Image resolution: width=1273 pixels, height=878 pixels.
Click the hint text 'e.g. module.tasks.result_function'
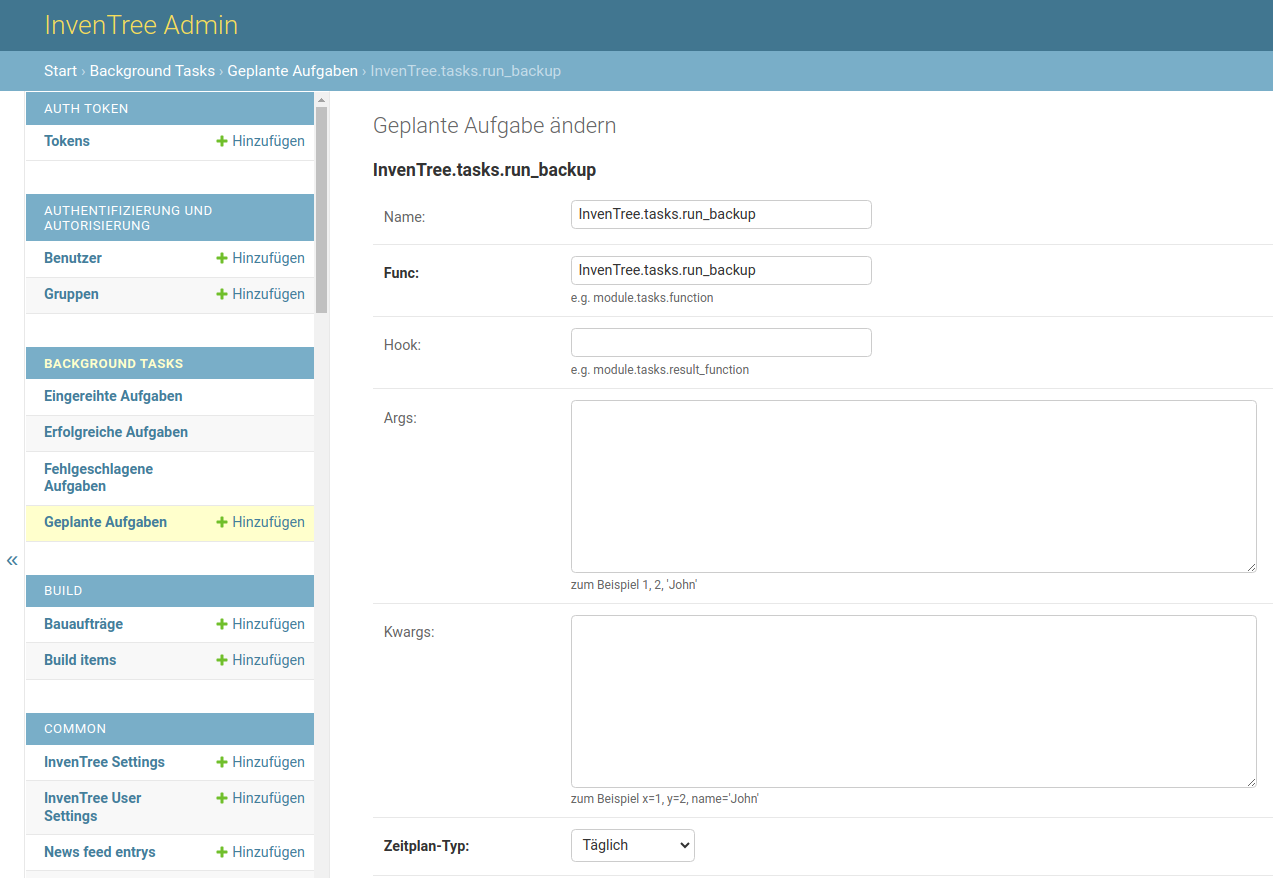(x=660, y=370)
